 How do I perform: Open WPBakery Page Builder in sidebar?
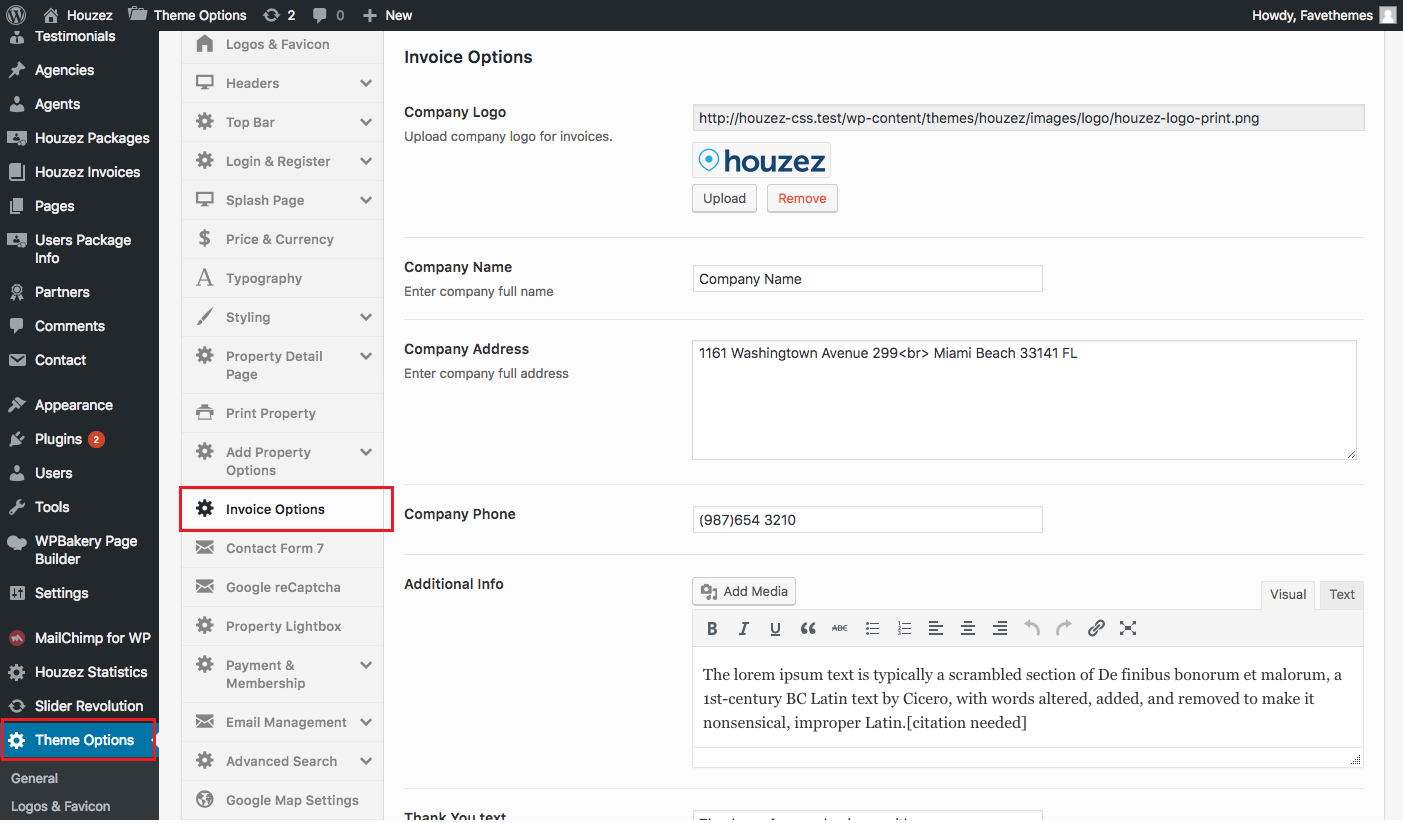point(79,550)
